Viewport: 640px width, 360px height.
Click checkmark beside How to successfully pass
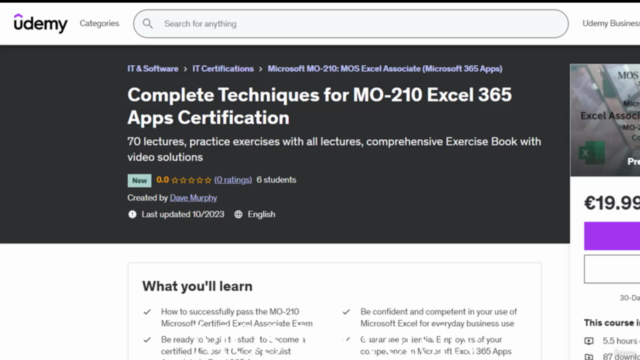coord(147,312)
